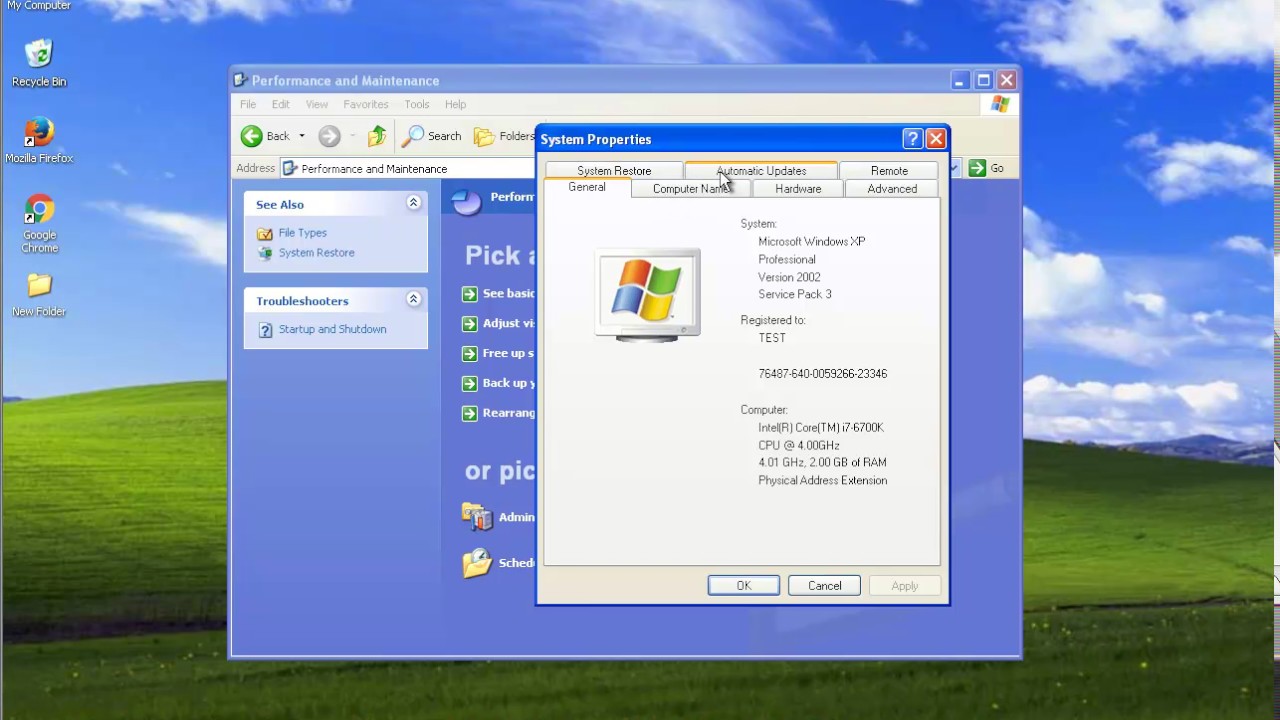Switch to the Remote tab
Viewport: 1280px width, 720px height.
pos(889,171)
